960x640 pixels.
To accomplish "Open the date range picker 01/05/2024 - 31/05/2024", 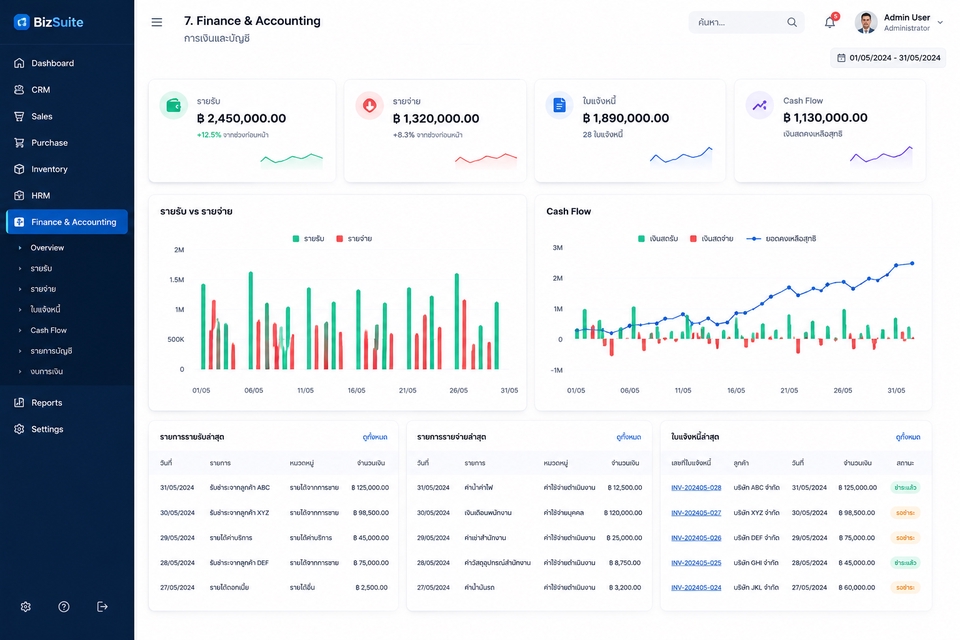I will coord(888,58).
